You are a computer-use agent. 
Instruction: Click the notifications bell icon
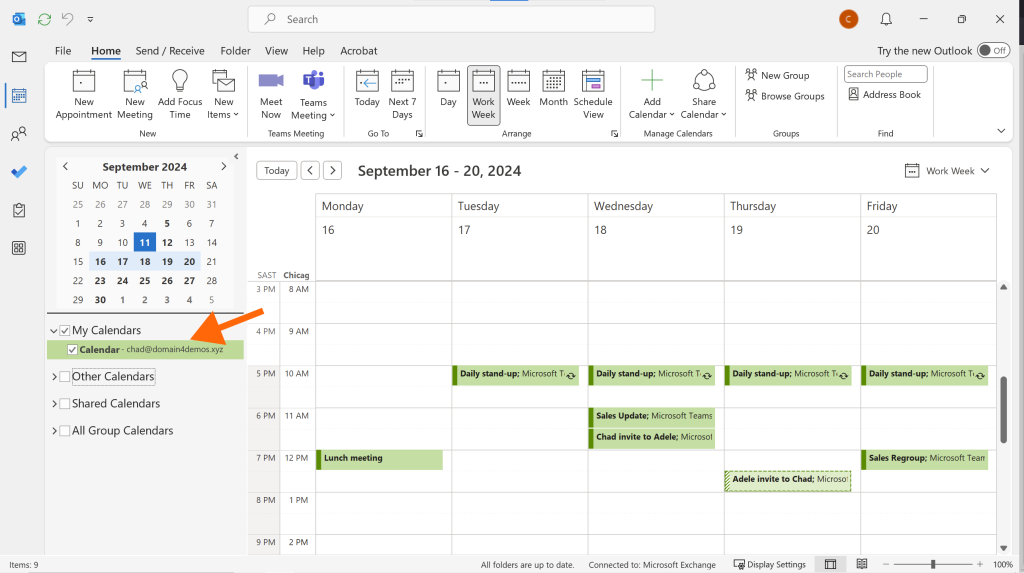(886, 19)
